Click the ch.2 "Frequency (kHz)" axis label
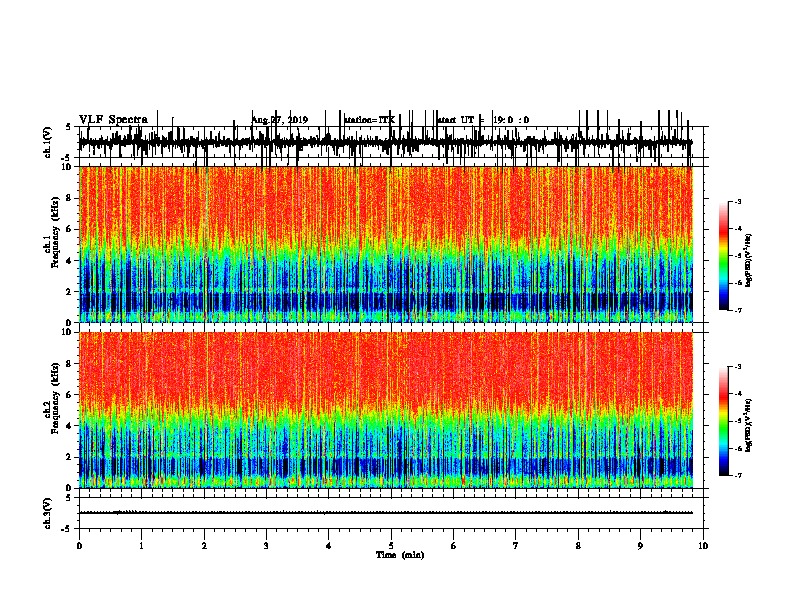The width and height of the screenshot is (792, 612). 55,398
